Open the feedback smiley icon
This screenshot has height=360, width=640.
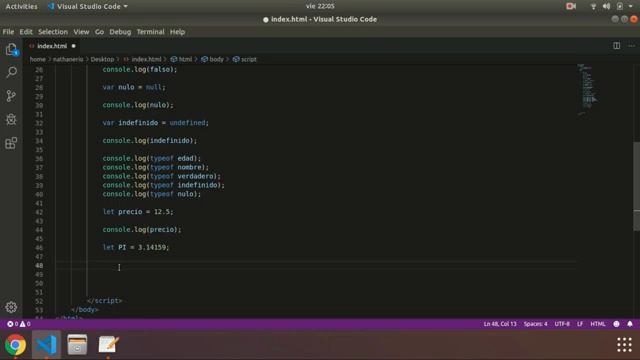click(x=616, y=324)
